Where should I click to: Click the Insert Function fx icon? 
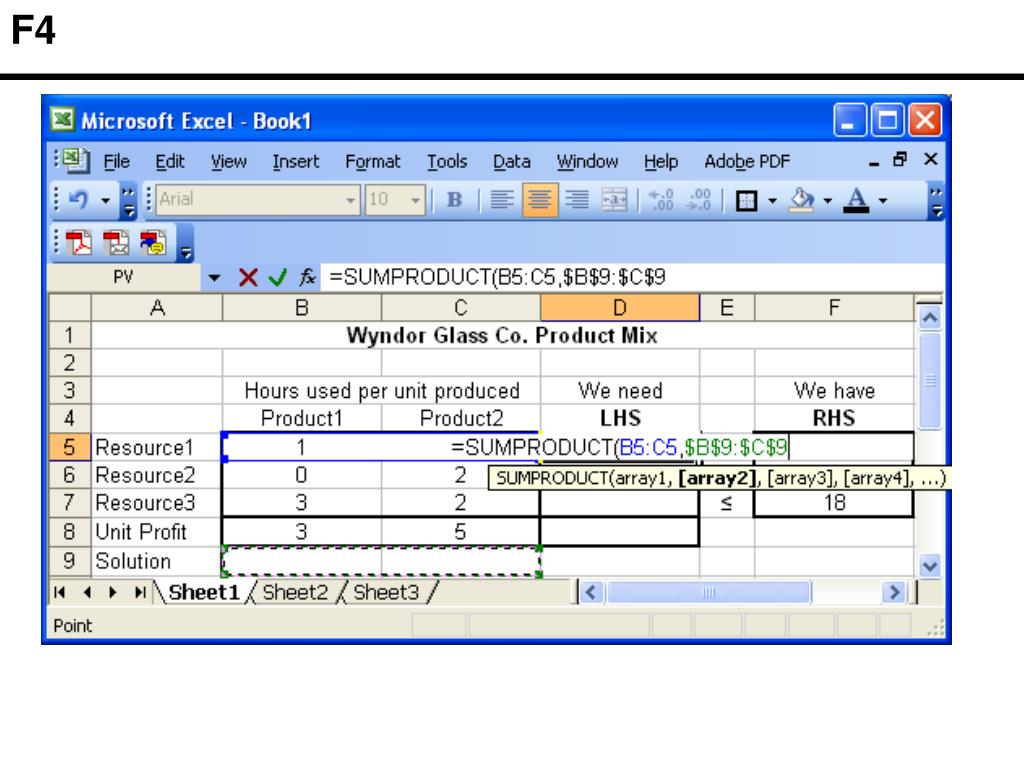coord(307,278)
